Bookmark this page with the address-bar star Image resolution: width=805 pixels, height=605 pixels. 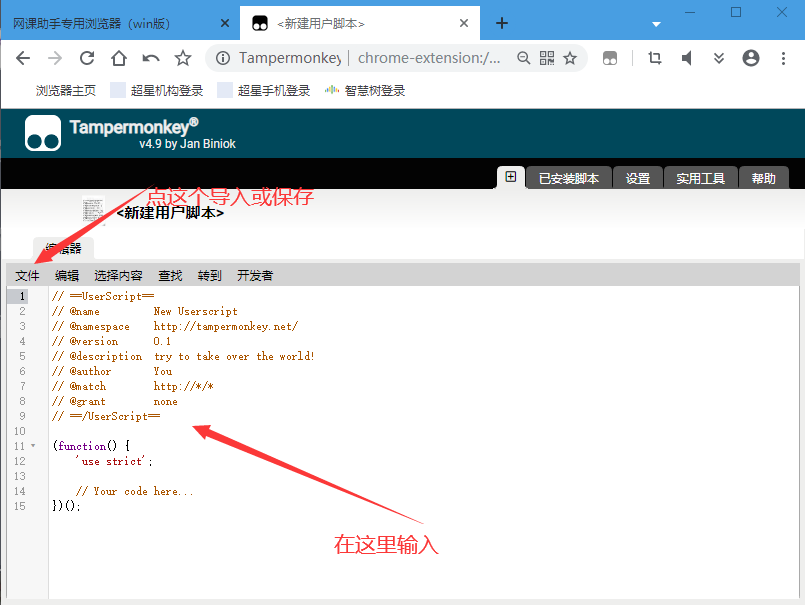point(570,58)
